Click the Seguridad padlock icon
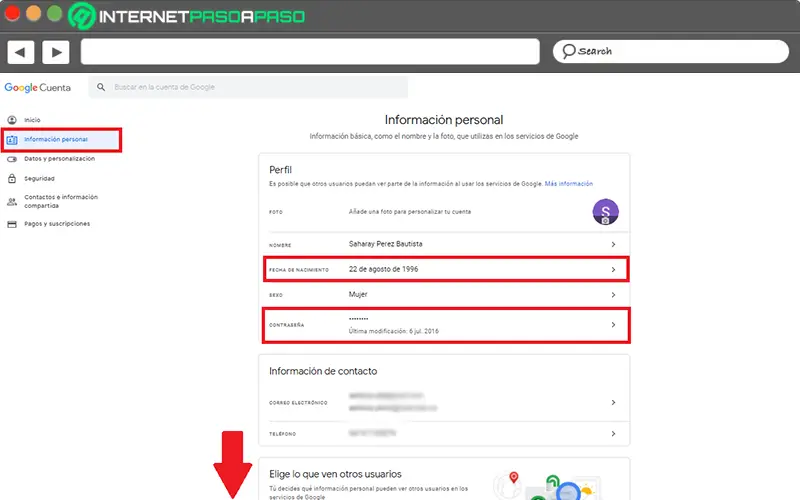 [12, 179]
